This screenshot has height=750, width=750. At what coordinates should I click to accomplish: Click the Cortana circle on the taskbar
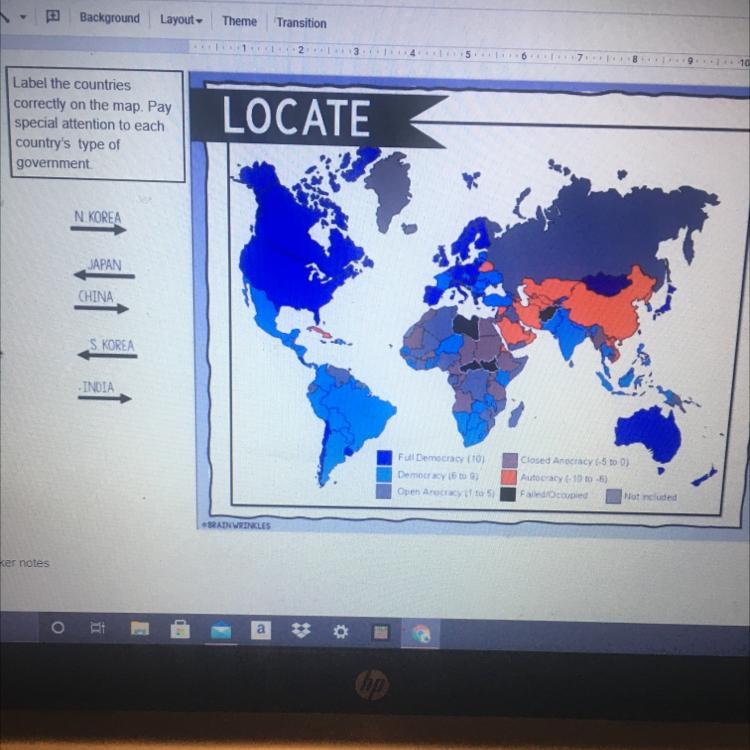pos(58,627)
